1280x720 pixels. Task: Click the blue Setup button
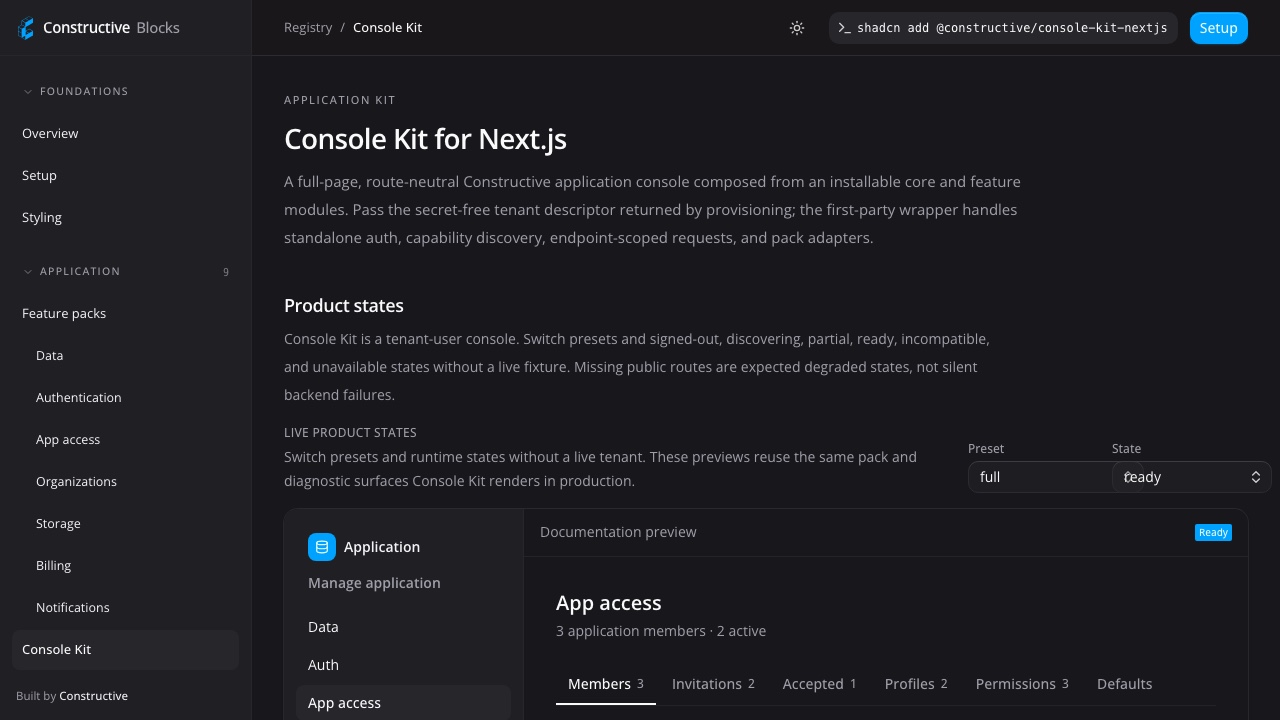click(1219, 28)
